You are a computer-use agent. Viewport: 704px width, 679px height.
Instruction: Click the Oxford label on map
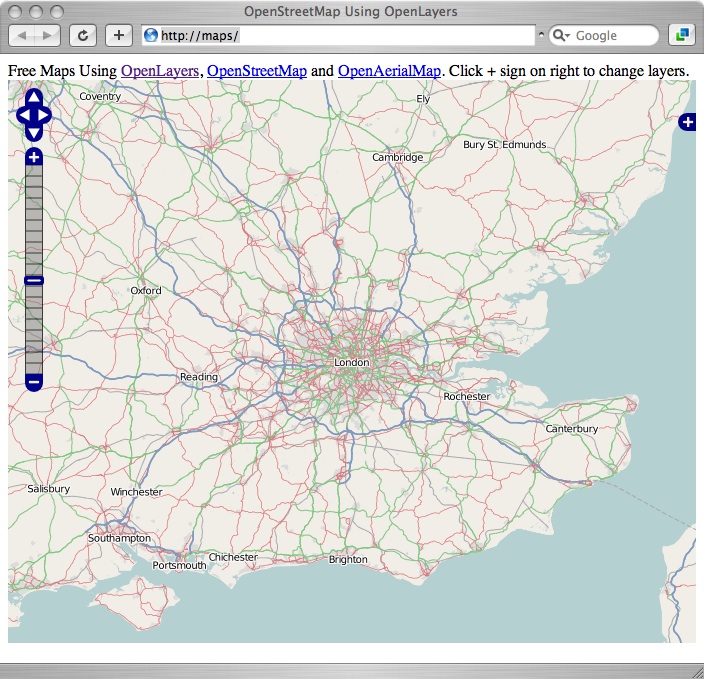coord(146,291)
